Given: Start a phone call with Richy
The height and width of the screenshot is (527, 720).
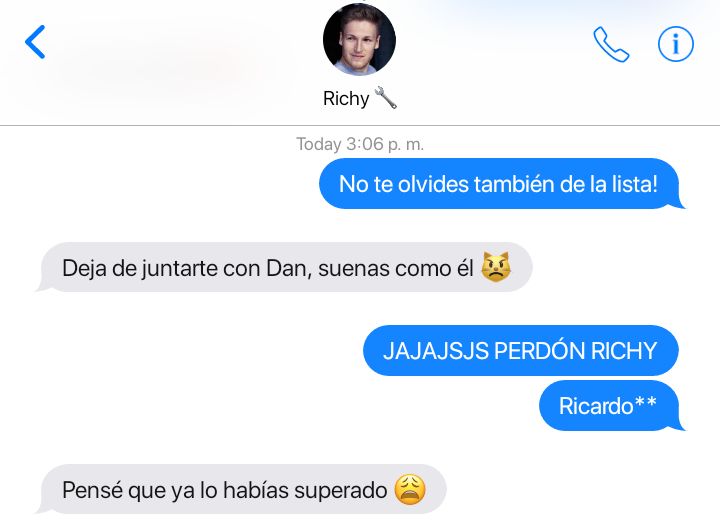Looking at the screenshot, I should coord(611,44).
